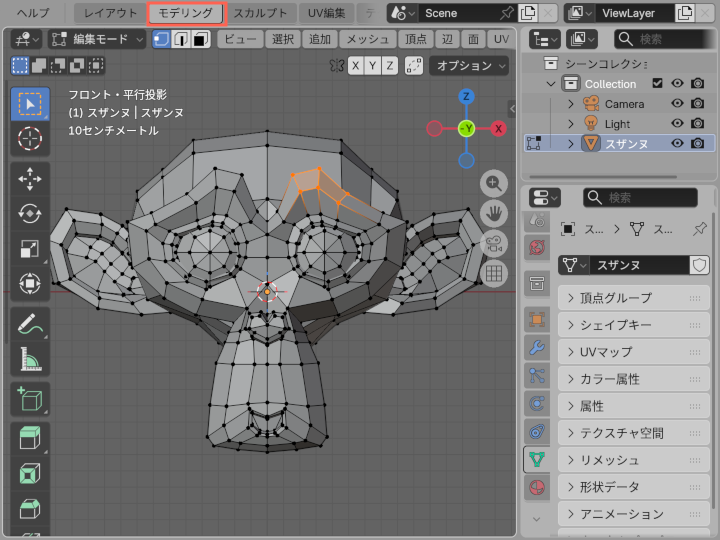This screenshot has height=540, width=720.
Task: Click the X axis on navigation gizmo
Action: tap(498, 129)
